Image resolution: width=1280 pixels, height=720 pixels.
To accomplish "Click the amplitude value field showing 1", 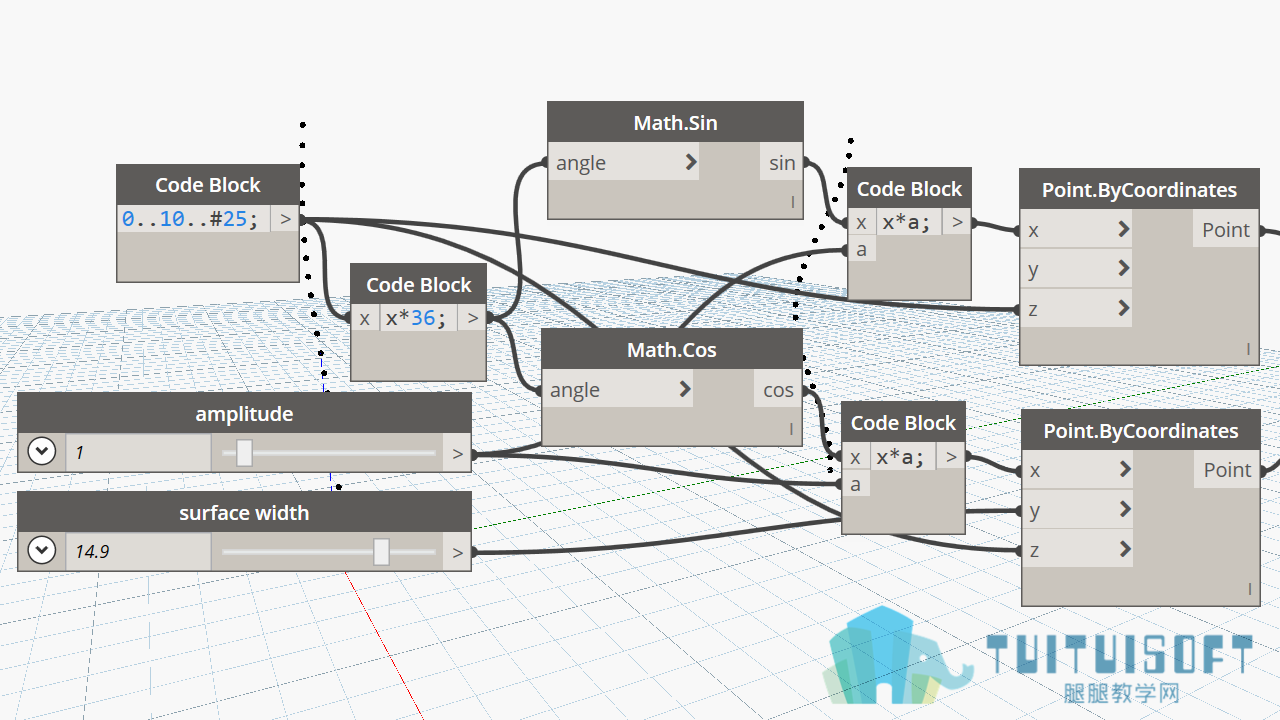I will pos(138,453).
